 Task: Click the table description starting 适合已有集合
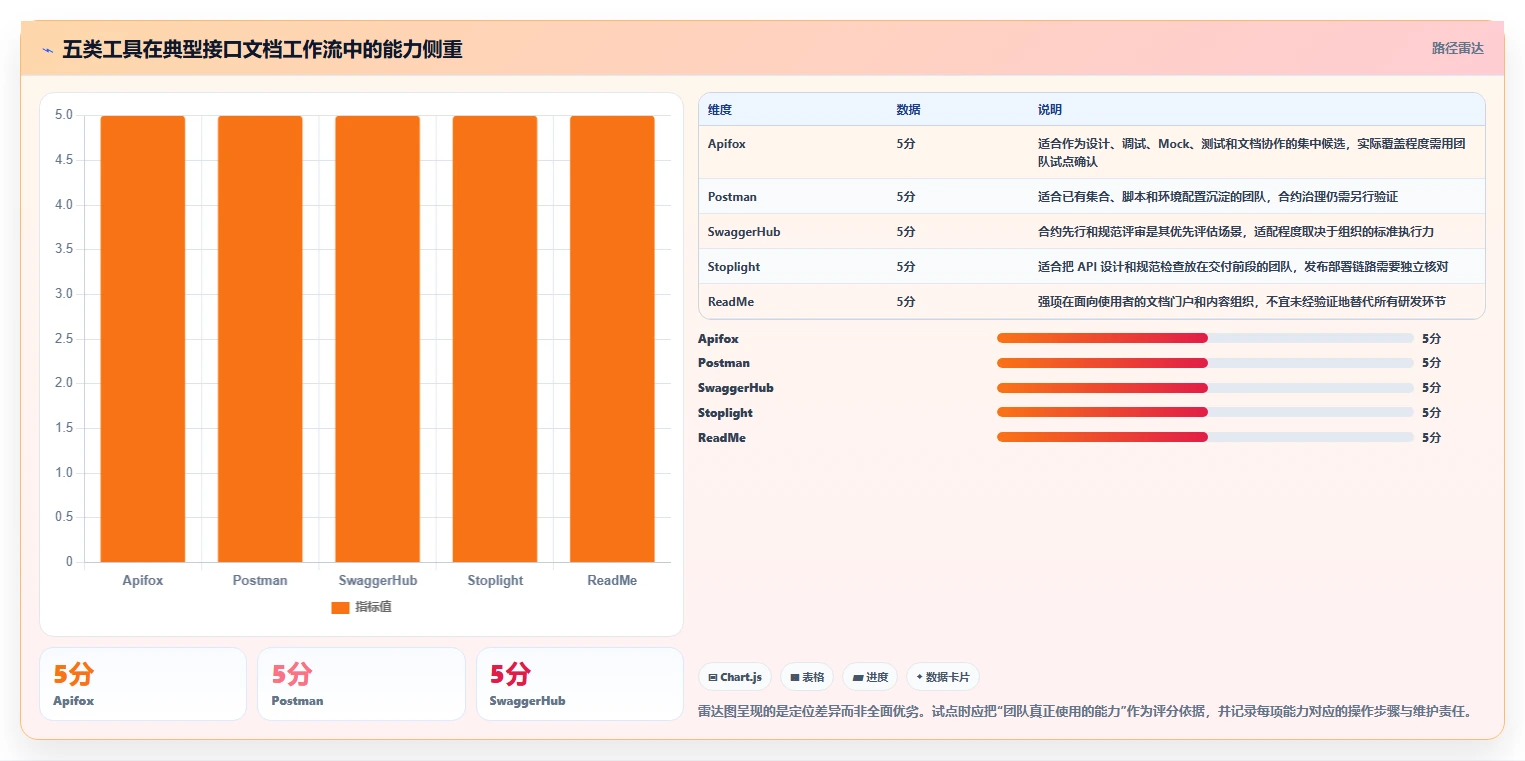point(1219,197)
